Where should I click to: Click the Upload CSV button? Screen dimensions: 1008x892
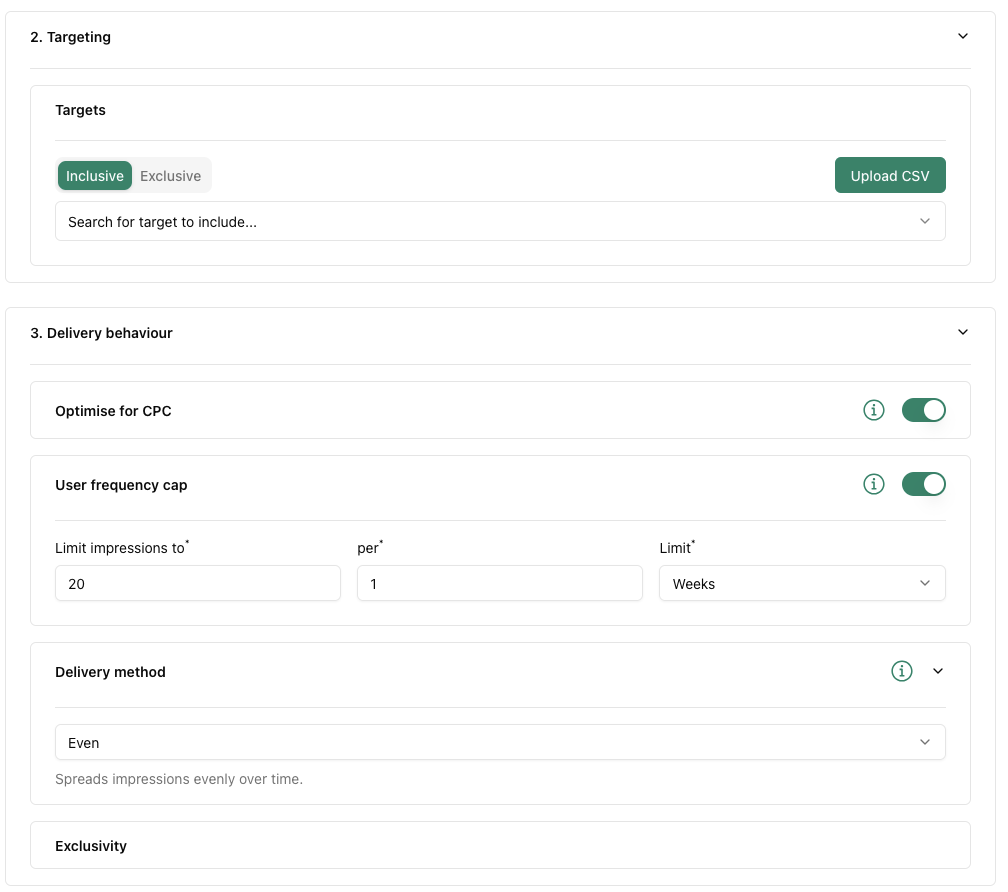coord(890,176)
